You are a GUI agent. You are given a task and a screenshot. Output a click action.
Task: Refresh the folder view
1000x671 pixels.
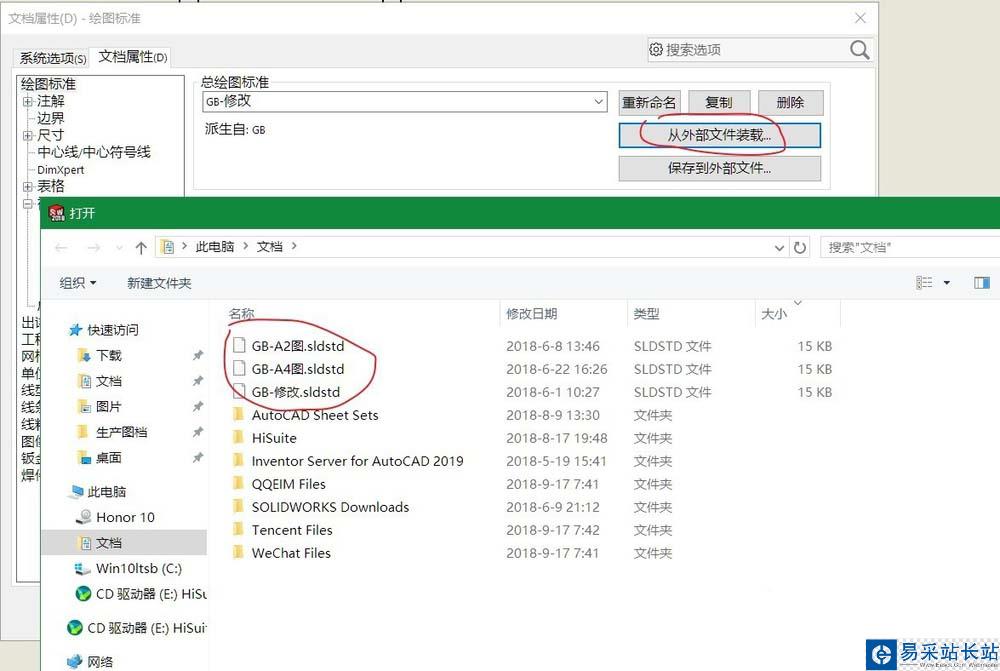(800, 247)
